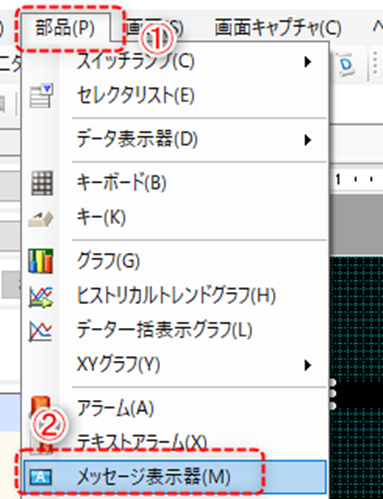Click the グラフ bar chart icon
383x499 pixels.
(x=41, y=261)
